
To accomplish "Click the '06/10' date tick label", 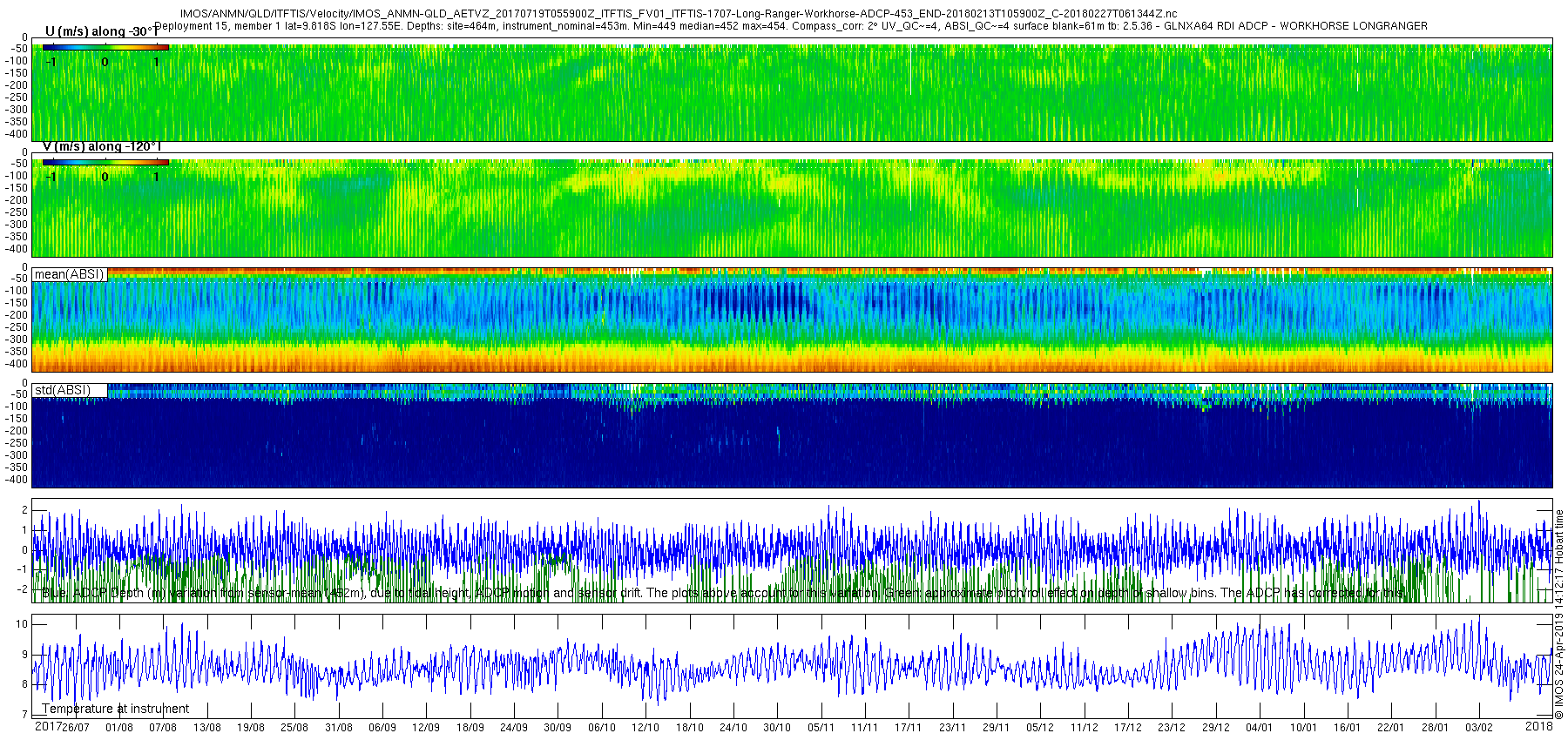I will point(602,728).
